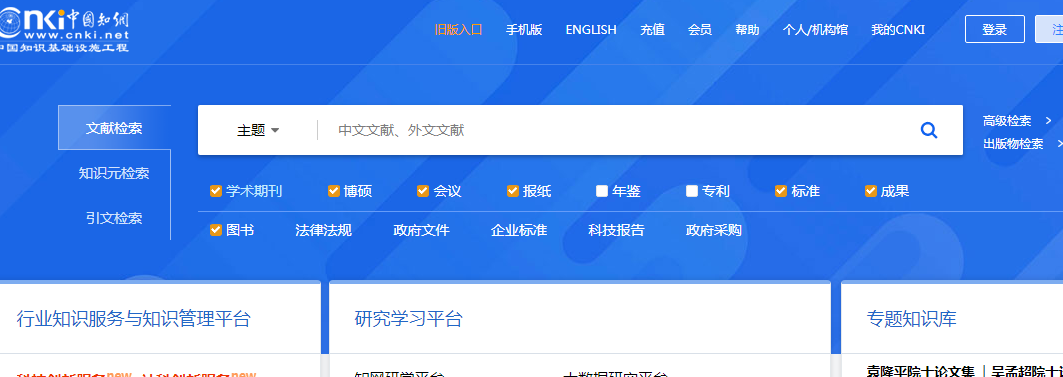Open 手机版 in top navigation

(524, 30)
